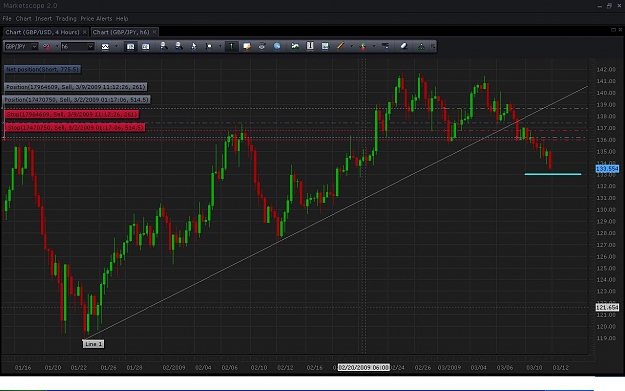Select Position 17470750 Sell label
Image resolution: width=625 pixels, height=391 pixels.
coord(77,100)
